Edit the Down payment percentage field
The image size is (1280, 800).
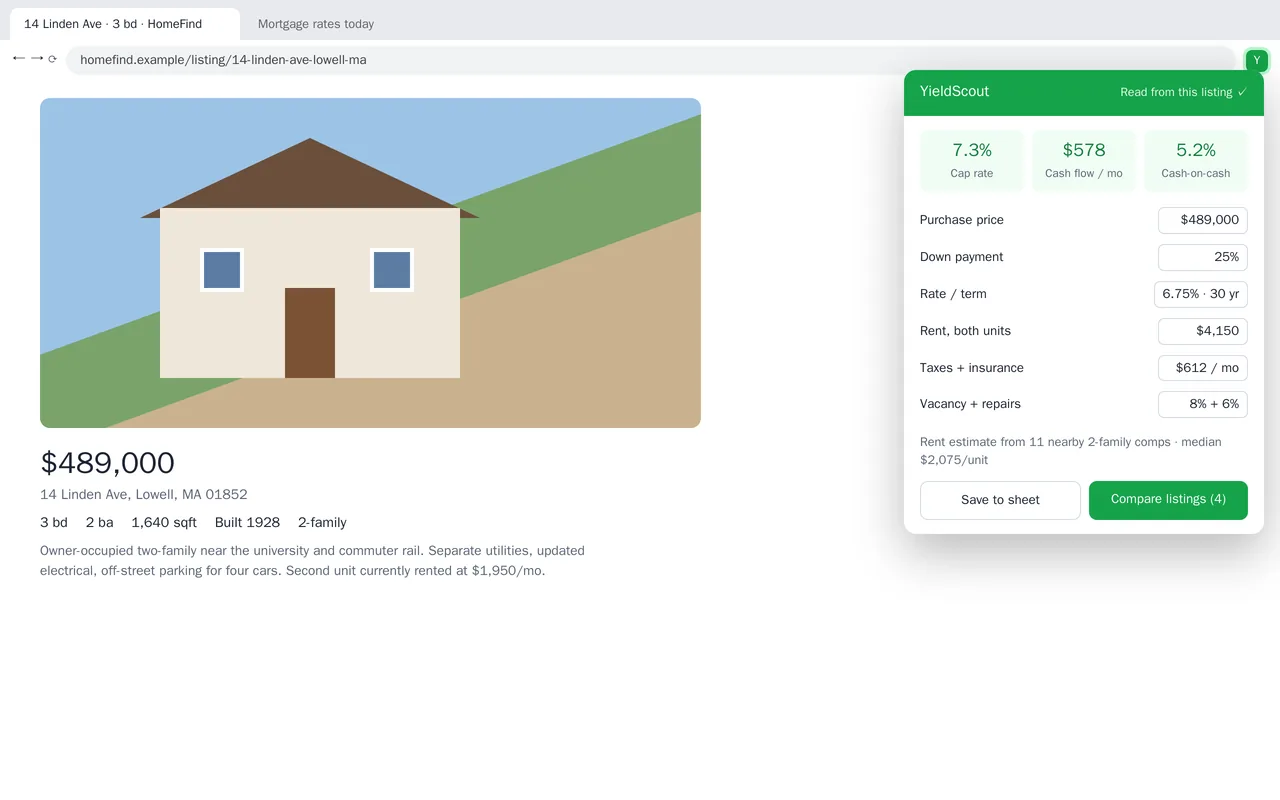tap(1203, 257)
